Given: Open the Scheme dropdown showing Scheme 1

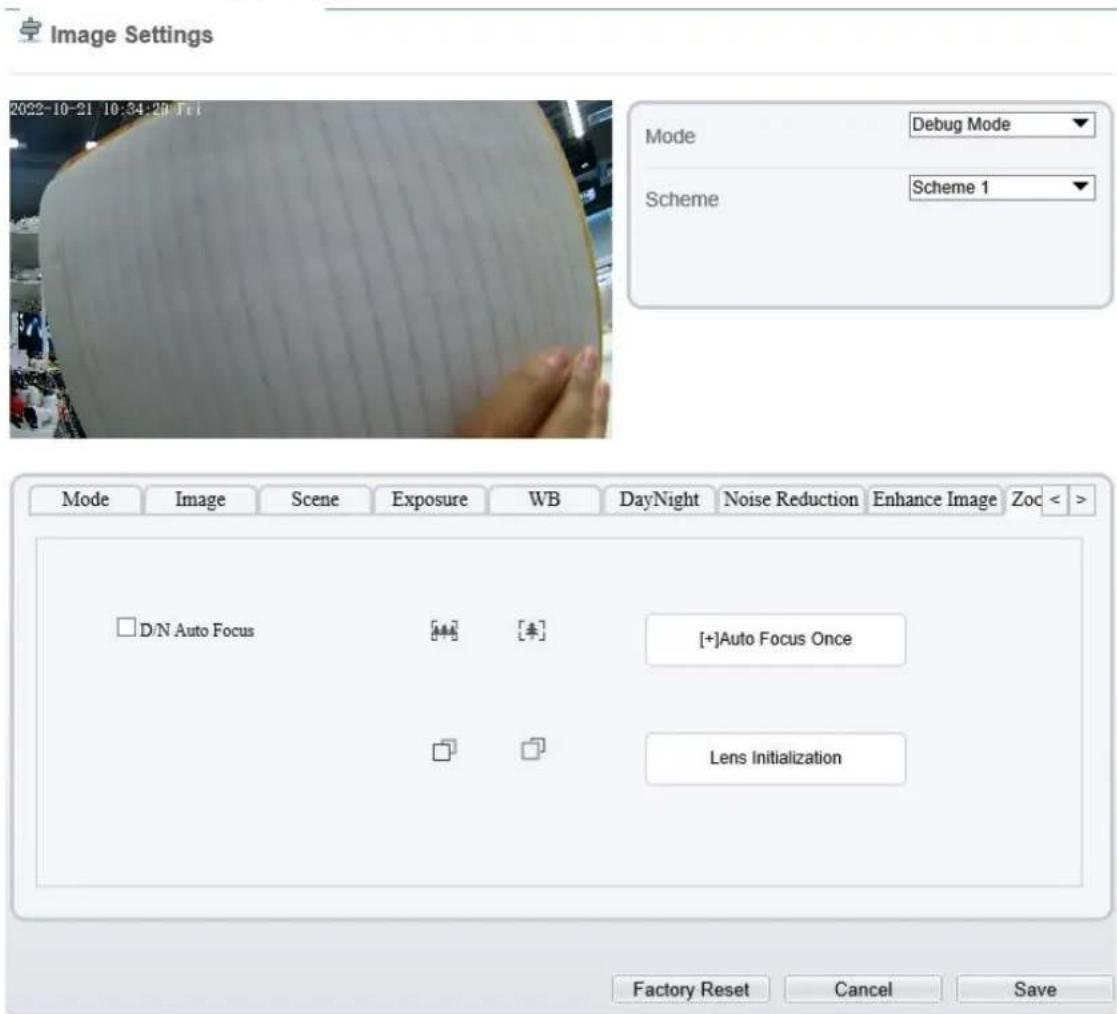Looking at the screenshot, I should (x=1002, y=187).
